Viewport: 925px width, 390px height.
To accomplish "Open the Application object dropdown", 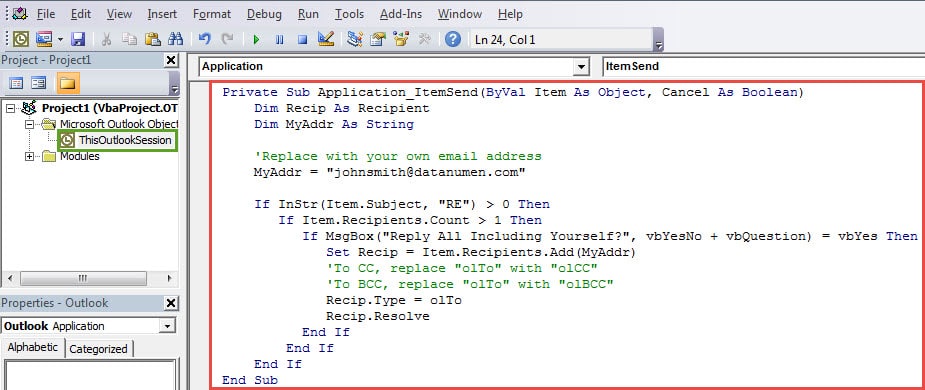I will (x=582, y=67).
